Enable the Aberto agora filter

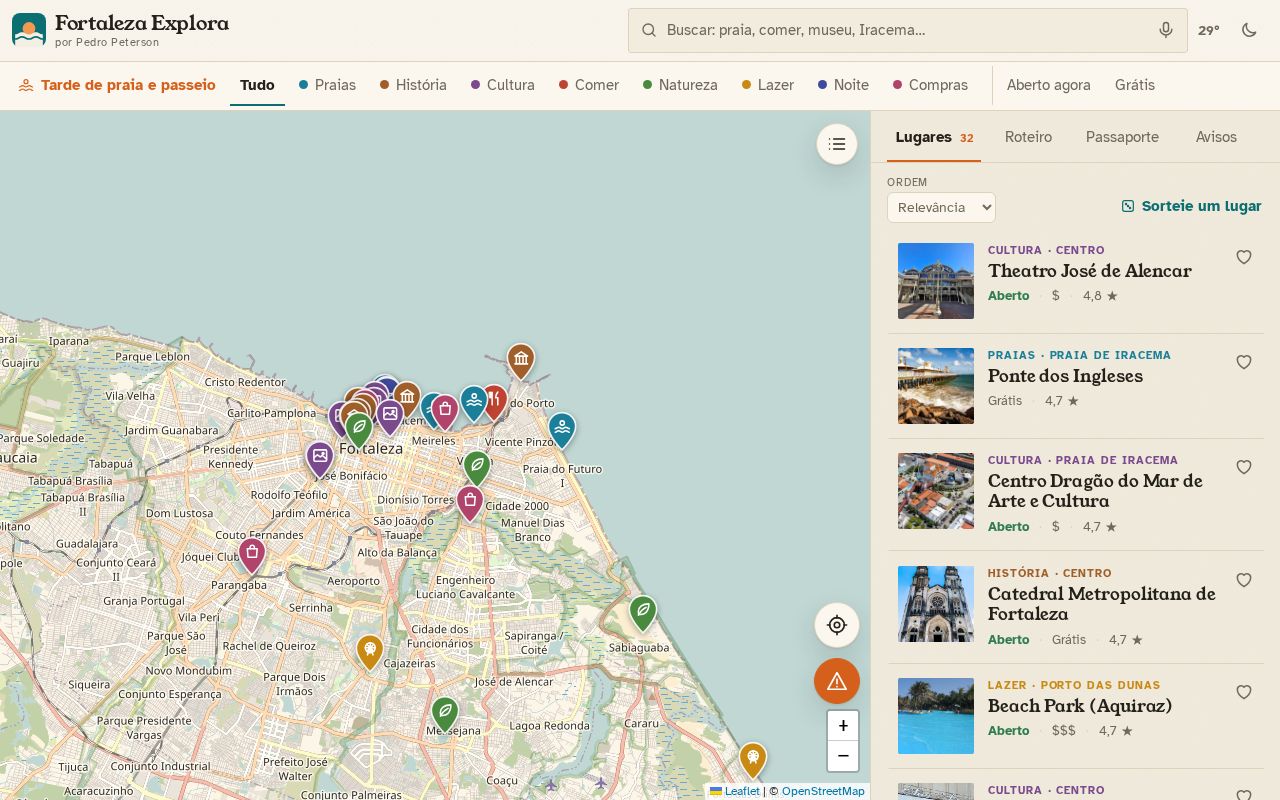click(1048, 85)
